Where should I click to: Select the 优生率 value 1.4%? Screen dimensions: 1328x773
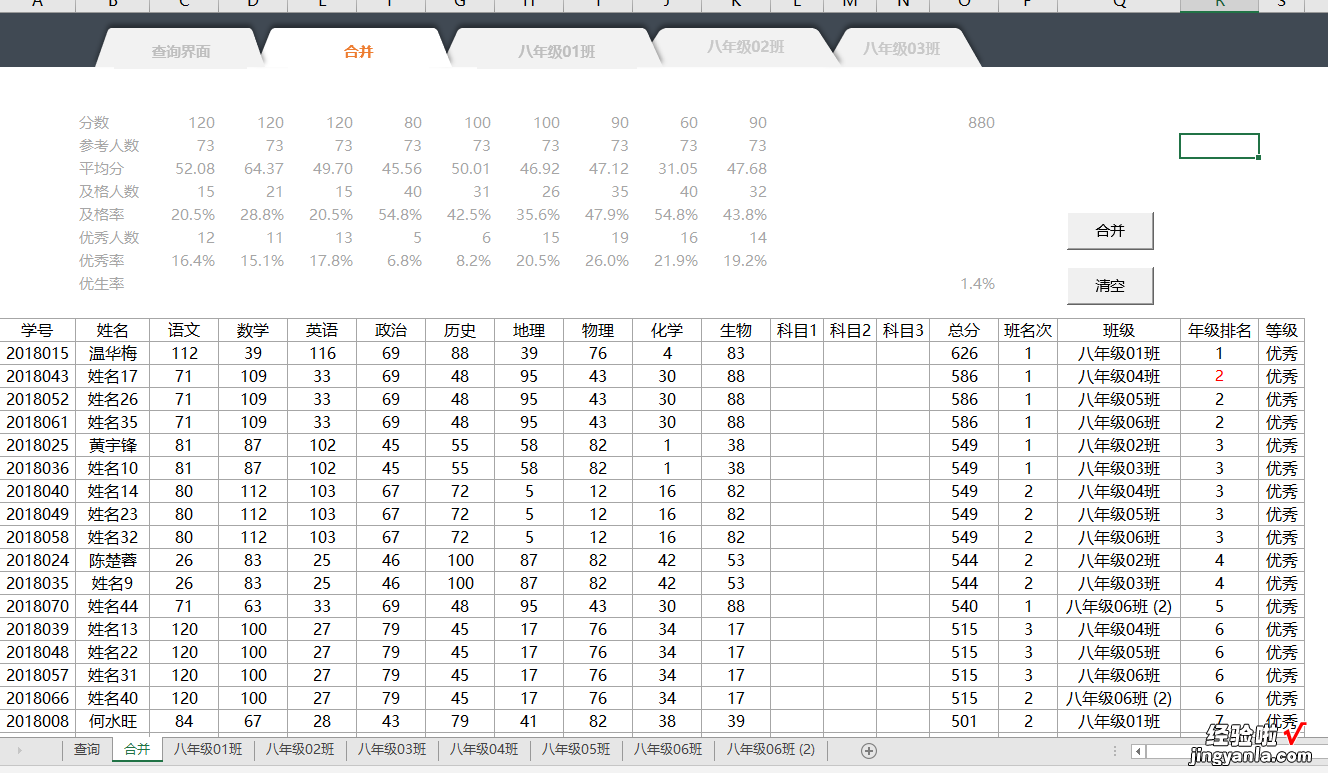click(x=977, y=283)
